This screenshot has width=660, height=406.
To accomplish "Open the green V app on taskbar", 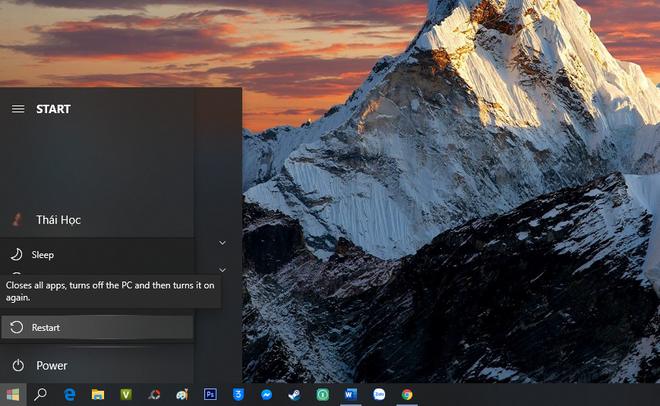I will (x=126, y=395).
